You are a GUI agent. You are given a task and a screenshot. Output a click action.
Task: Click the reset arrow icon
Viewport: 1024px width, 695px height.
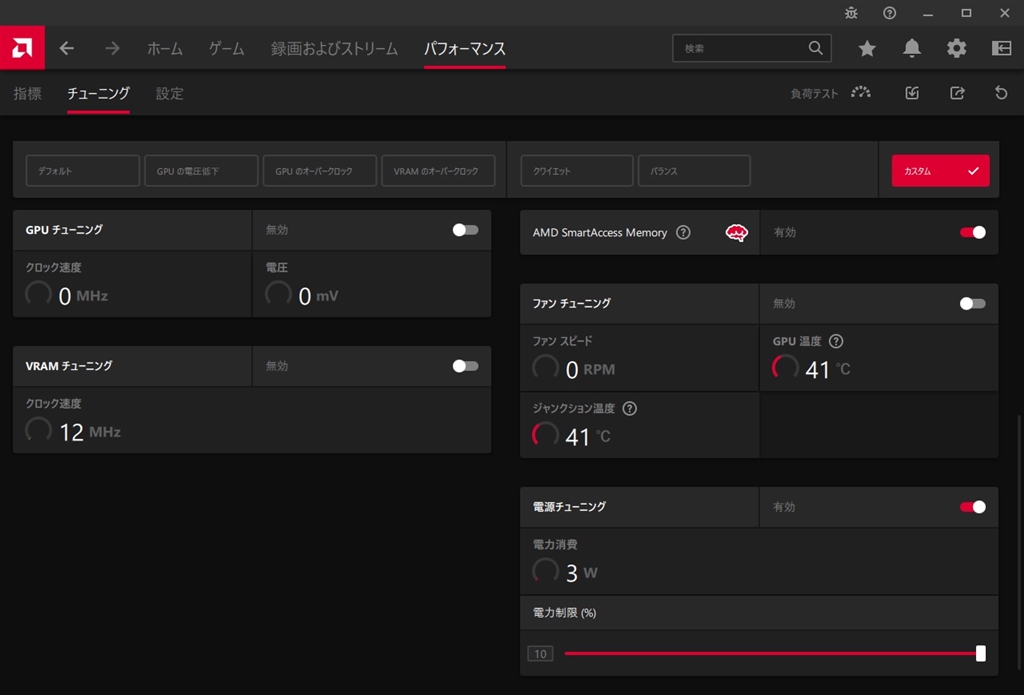pyautogui.click(x=1001, y=93)
